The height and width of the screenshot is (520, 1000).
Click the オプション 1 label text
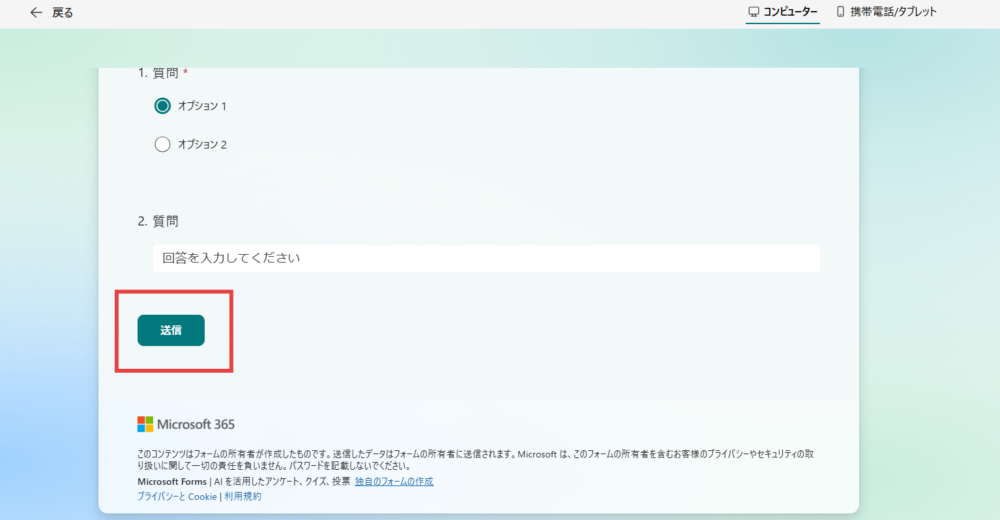tap(202, 106)
